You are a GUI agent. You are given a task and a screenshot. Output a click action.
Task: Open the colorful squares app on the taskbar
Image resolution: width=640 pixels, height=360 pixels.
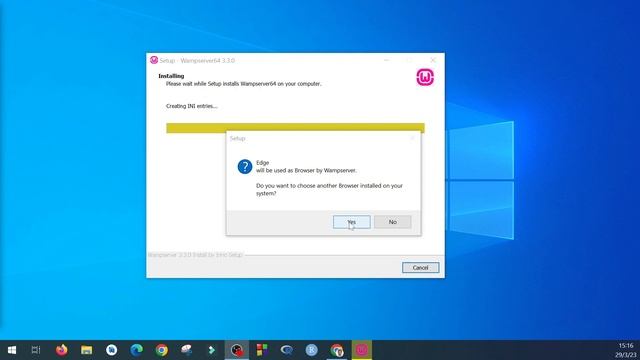(x=262, y=350)
